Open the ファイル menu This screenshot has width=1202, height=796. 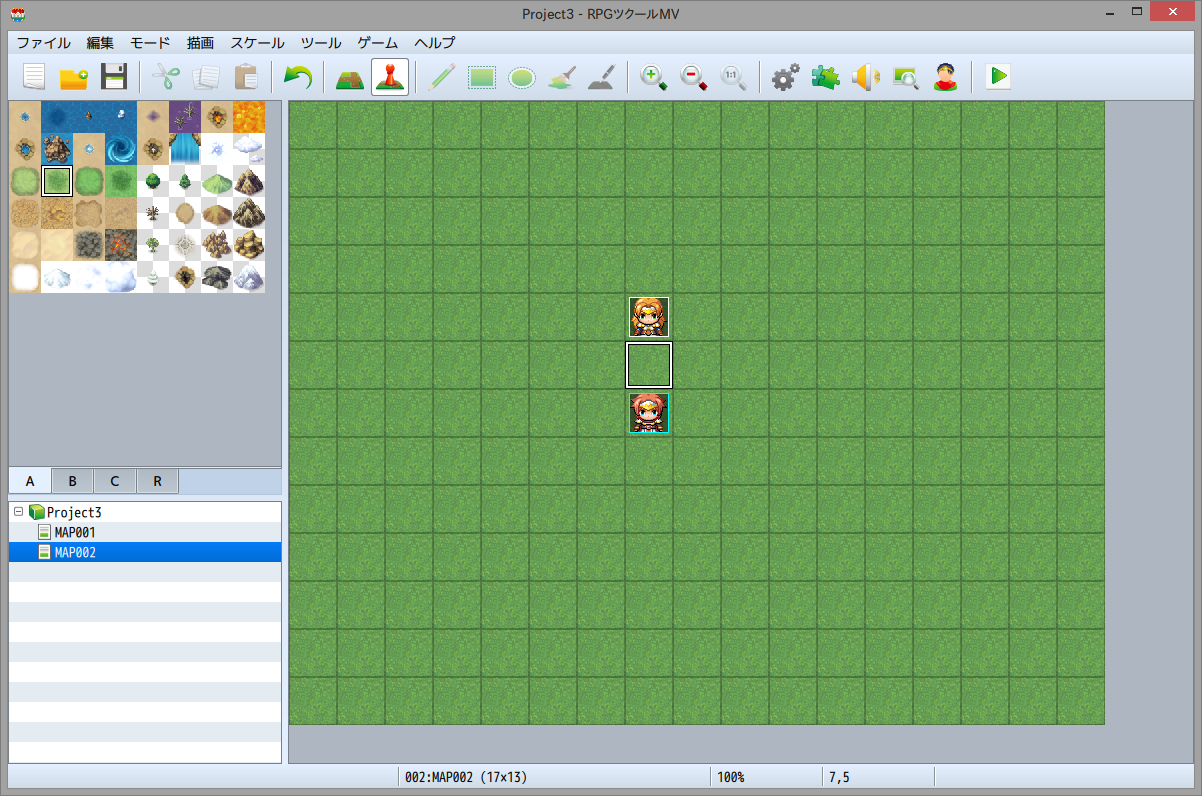pyautogui.click(x=43, y=43)
